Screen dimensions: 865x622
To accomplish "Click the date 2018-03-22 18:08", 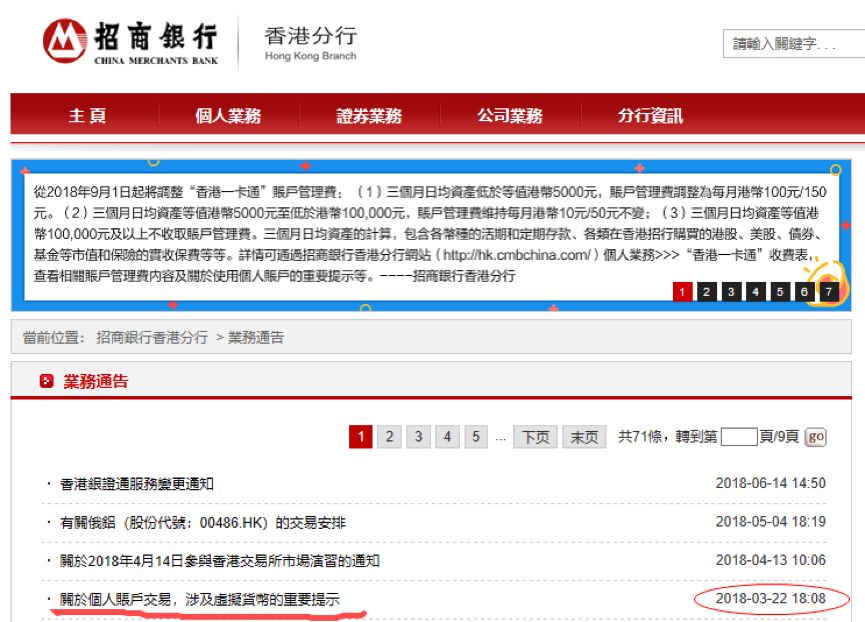I will [x=771, y=598].
